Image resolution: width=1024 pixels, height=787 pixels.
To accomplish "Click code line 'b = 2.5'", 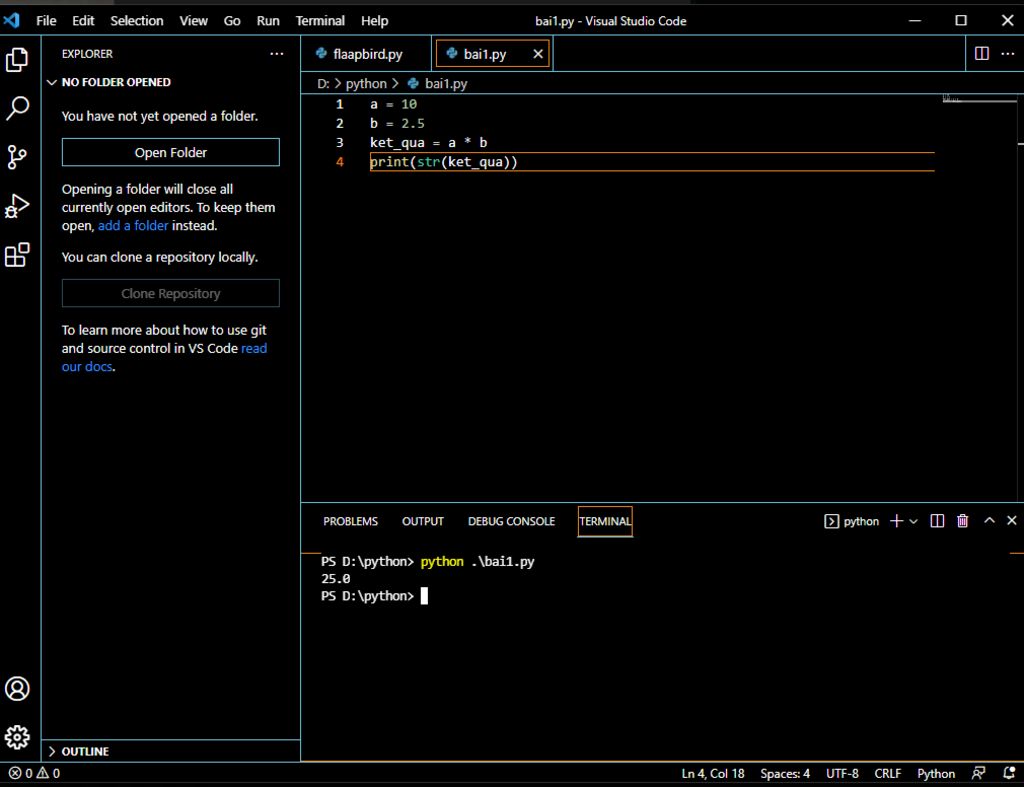I will 397,123.
